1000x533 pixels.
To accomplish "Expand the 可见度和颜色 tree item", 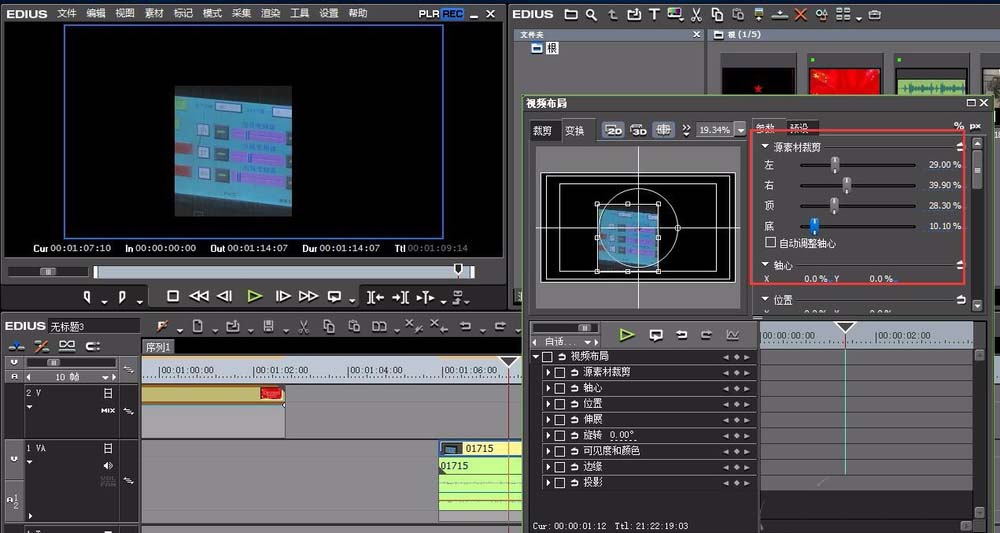I will tap(548, 451).
